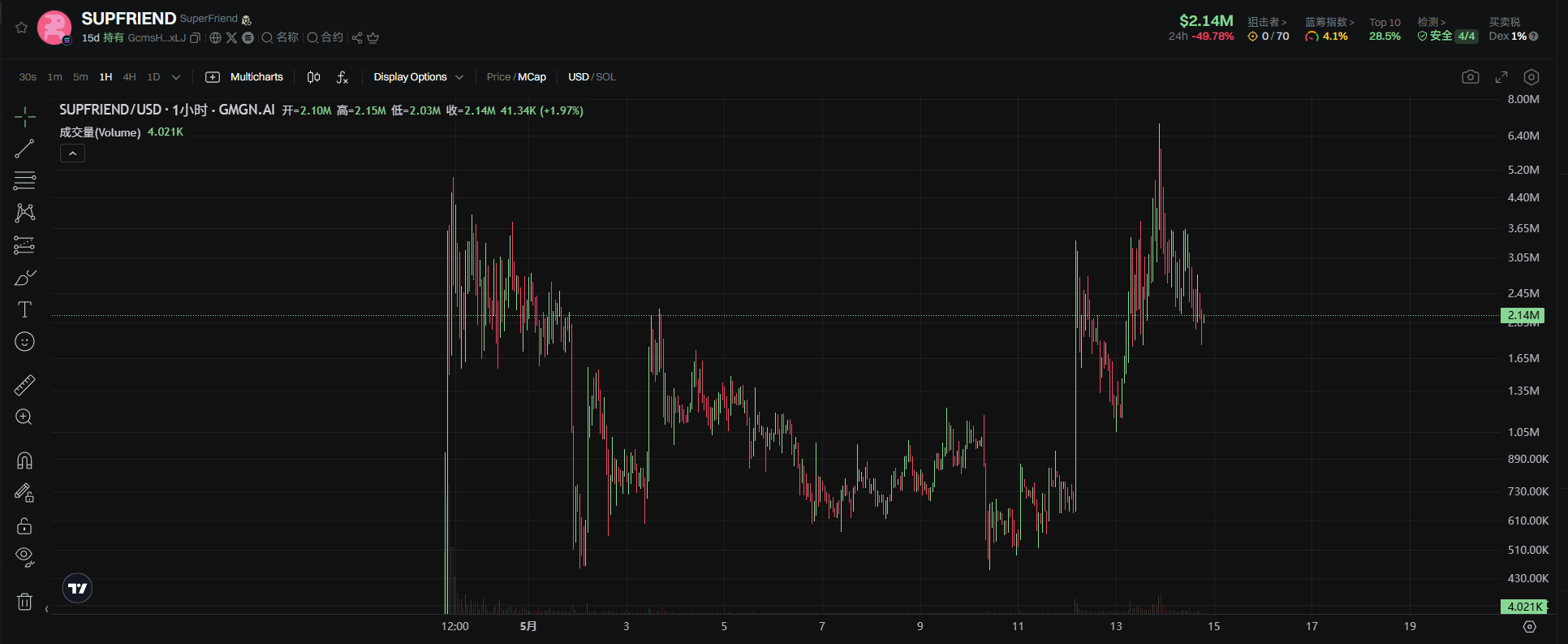The image size is (1568, 644).
Task: Search by 合约 (contract)
Action: click(325, 37)
